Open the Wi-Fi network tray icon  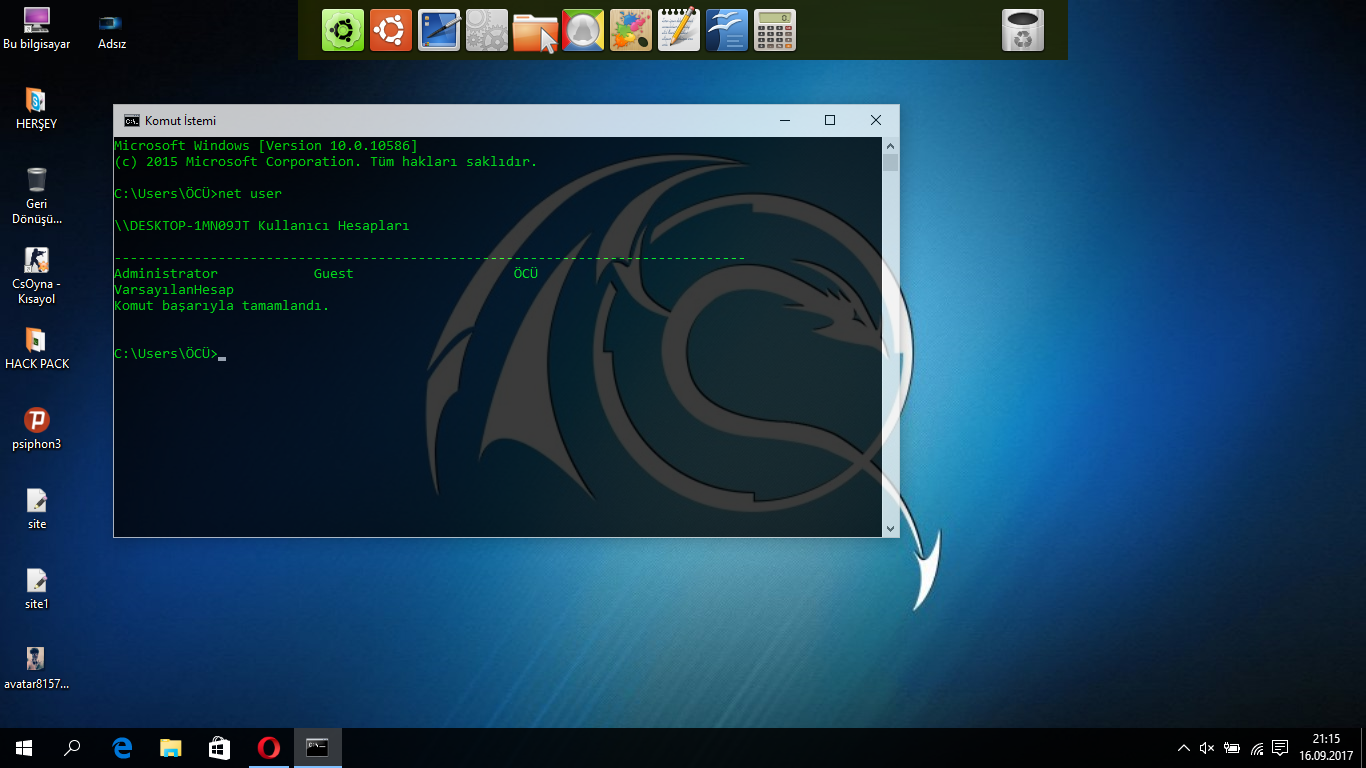(x=1256, y=748)
